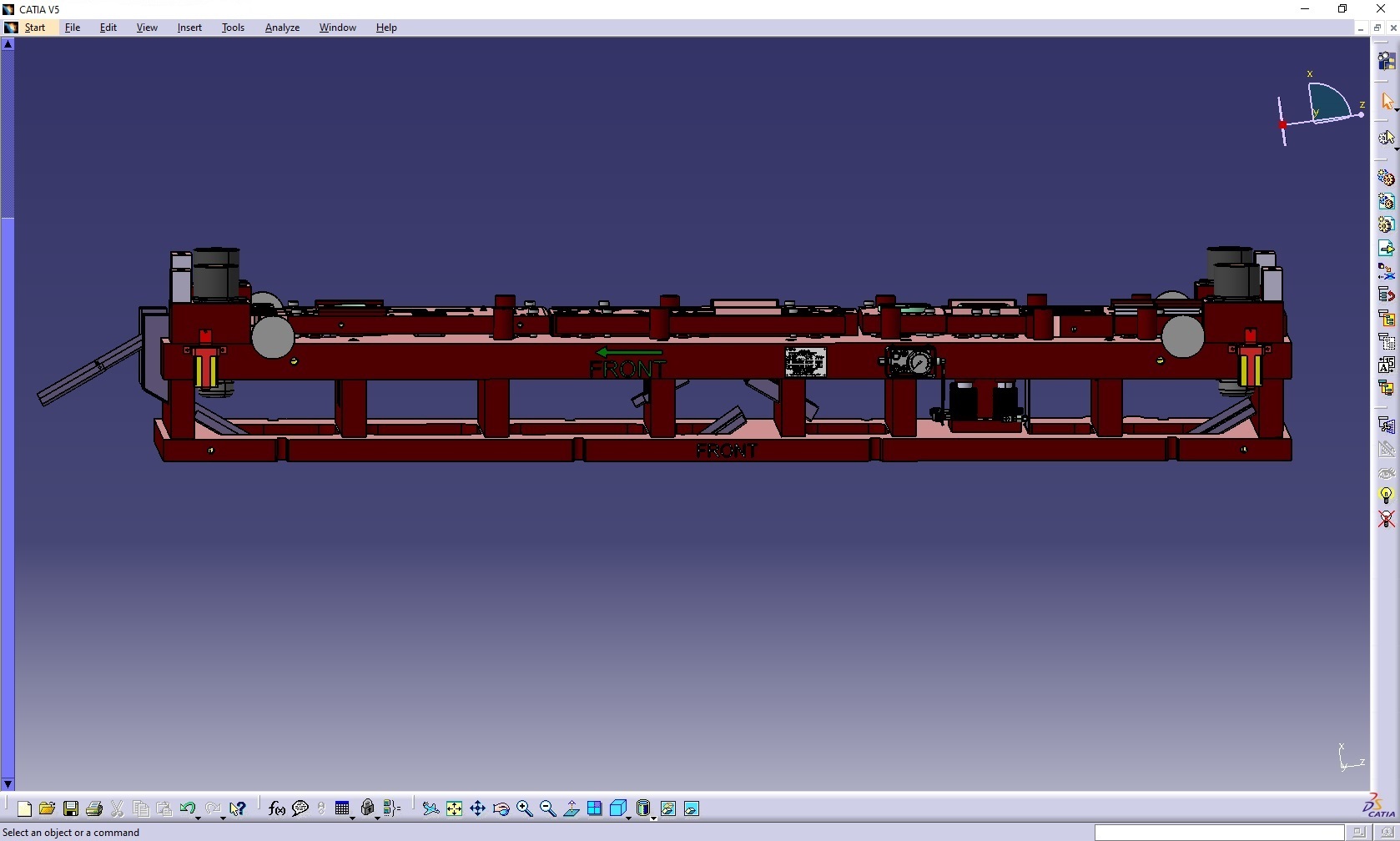Toggle Fly mode airplane icon
The height and width of the screenshot is (841, 1400).
click(430, 808)
